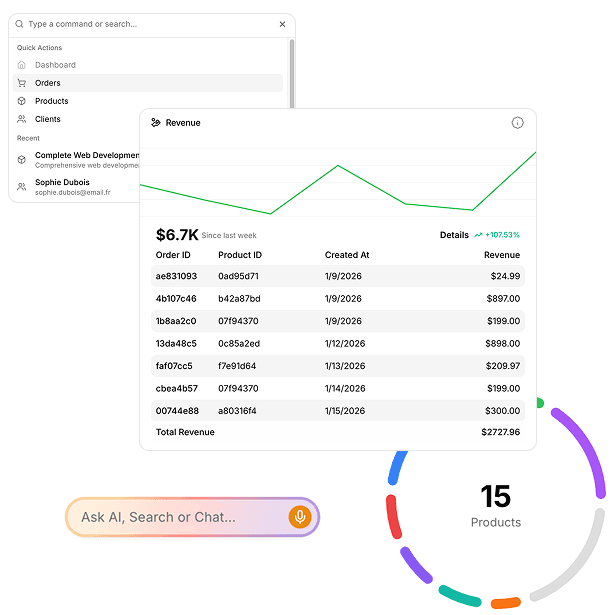Click product ID b42a87bd

coord(239,298)
